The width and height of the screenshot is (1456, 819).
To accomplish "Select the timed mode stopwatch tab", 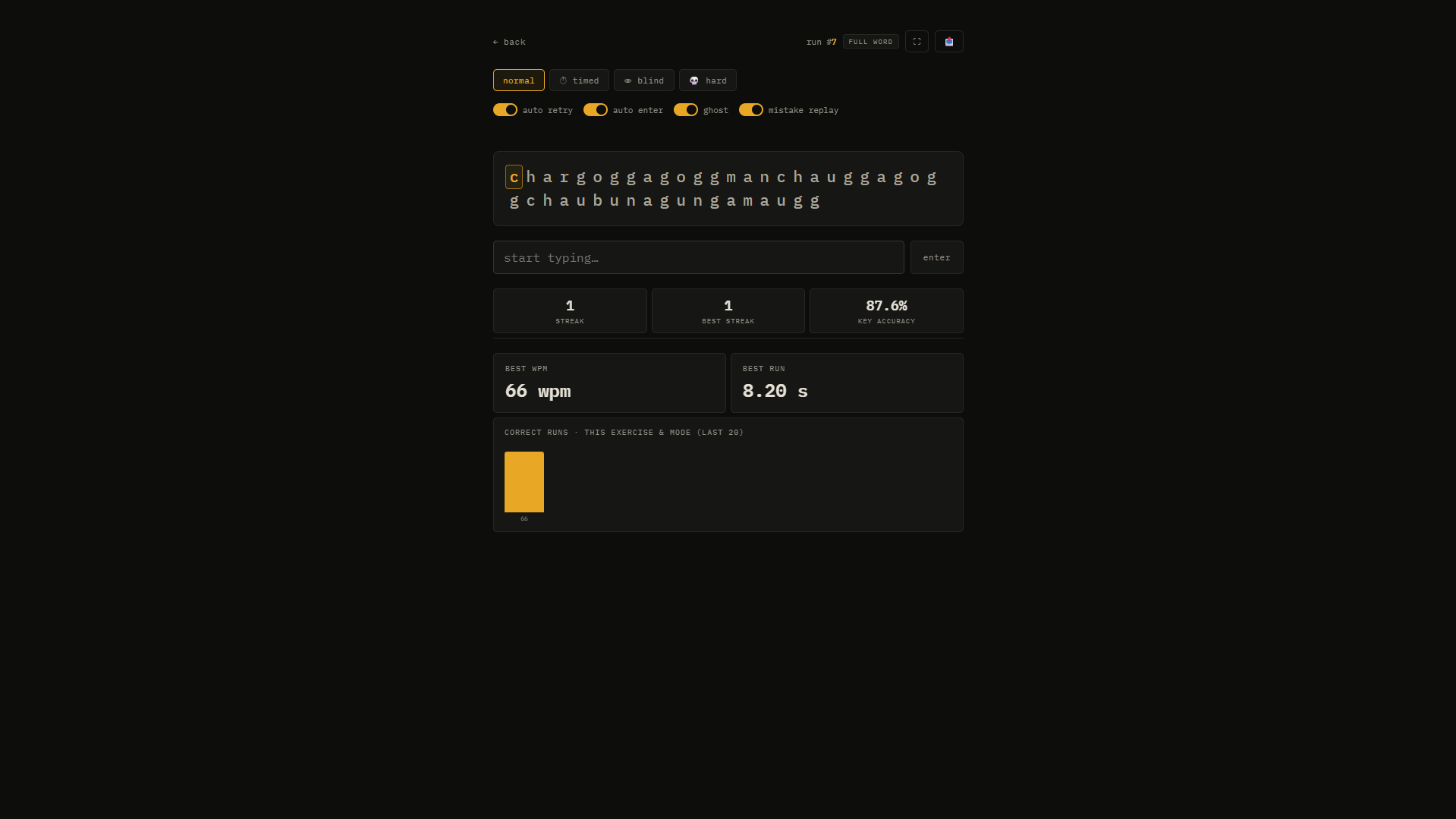I will (579, 80).
